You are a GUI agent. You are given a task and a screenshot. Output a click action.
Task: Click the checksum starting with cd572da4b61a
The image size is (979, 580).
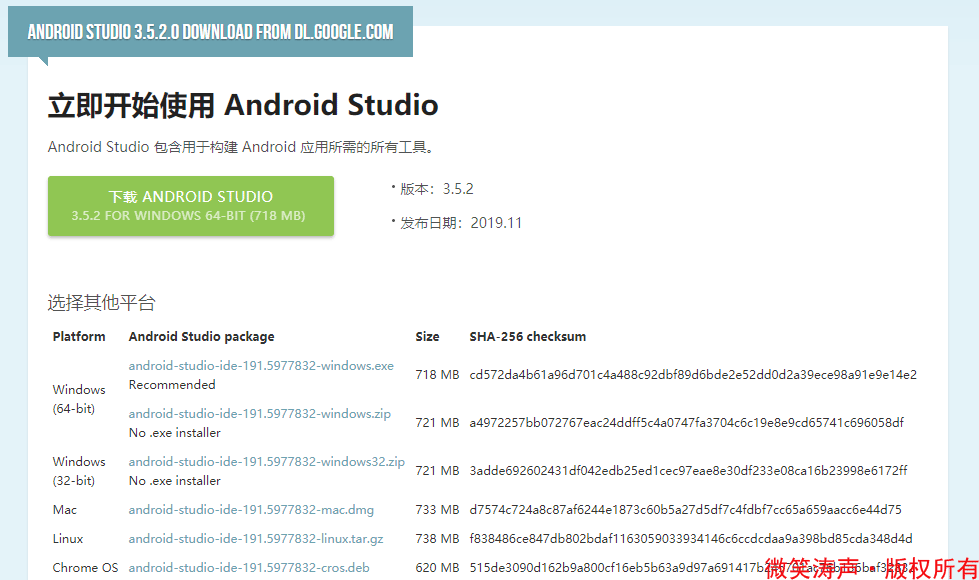tap(693, 375)
